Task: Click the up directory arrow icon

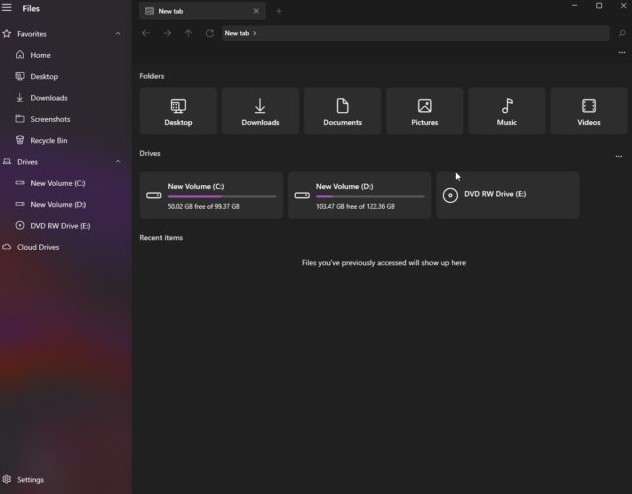Action: tap(188, 33)
